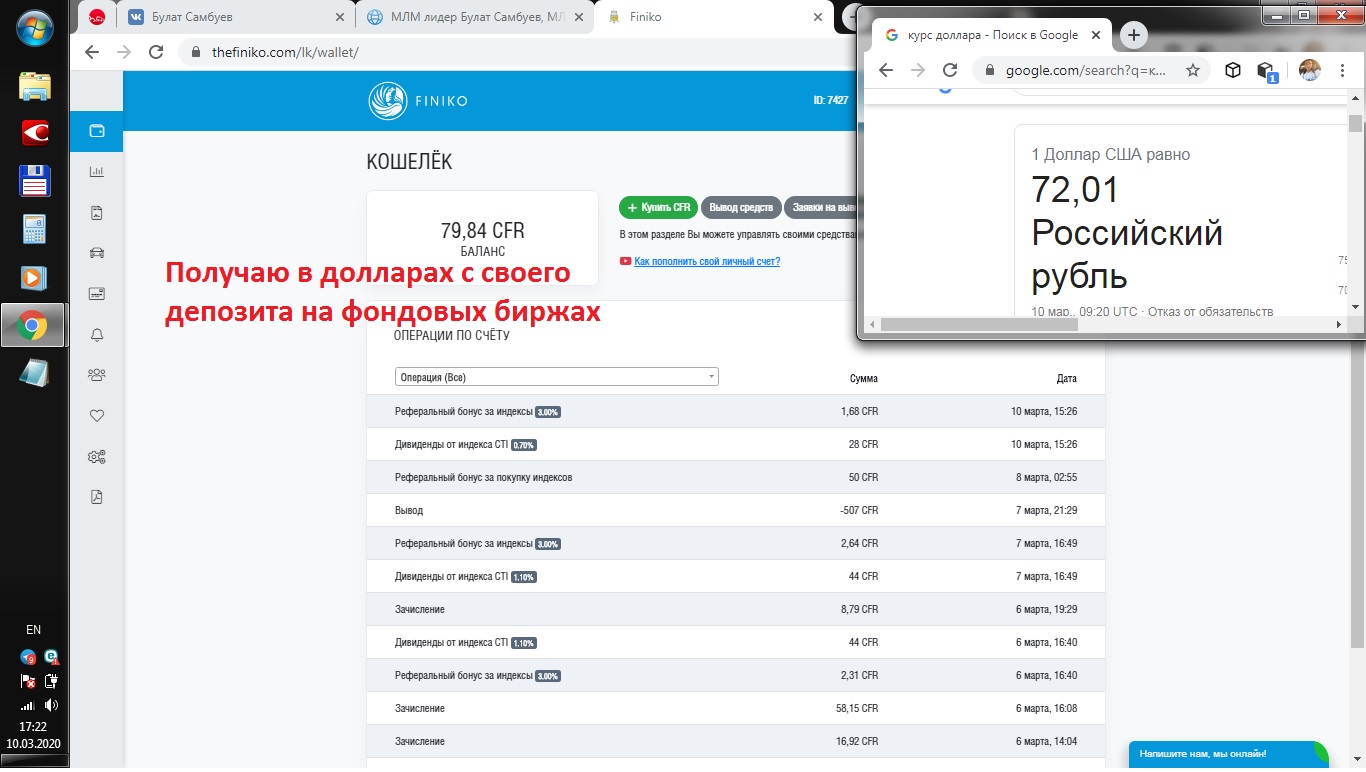Viewport: 1366px width, 772px height.
Task: Click the heart icon in Finiko sidebar
Action: click(97, 416)
